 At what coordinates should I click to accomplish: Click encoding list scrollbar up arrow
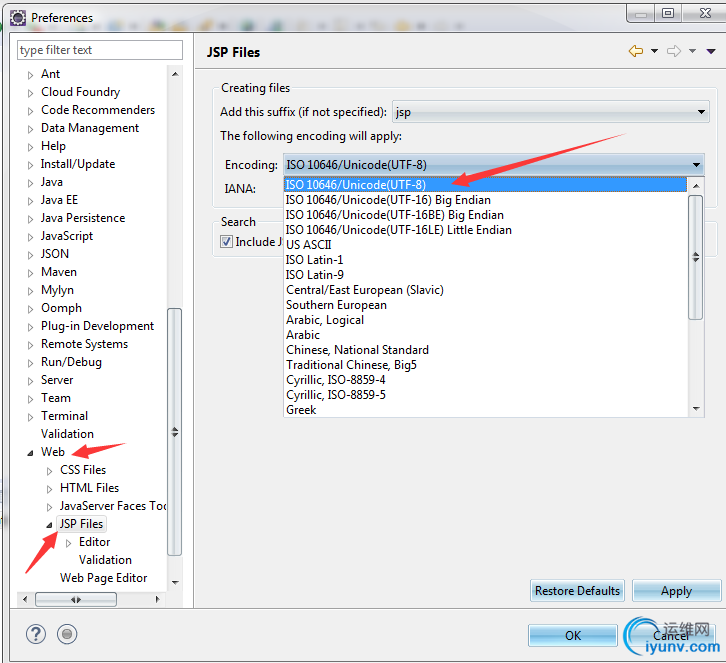tap(696, 186)
